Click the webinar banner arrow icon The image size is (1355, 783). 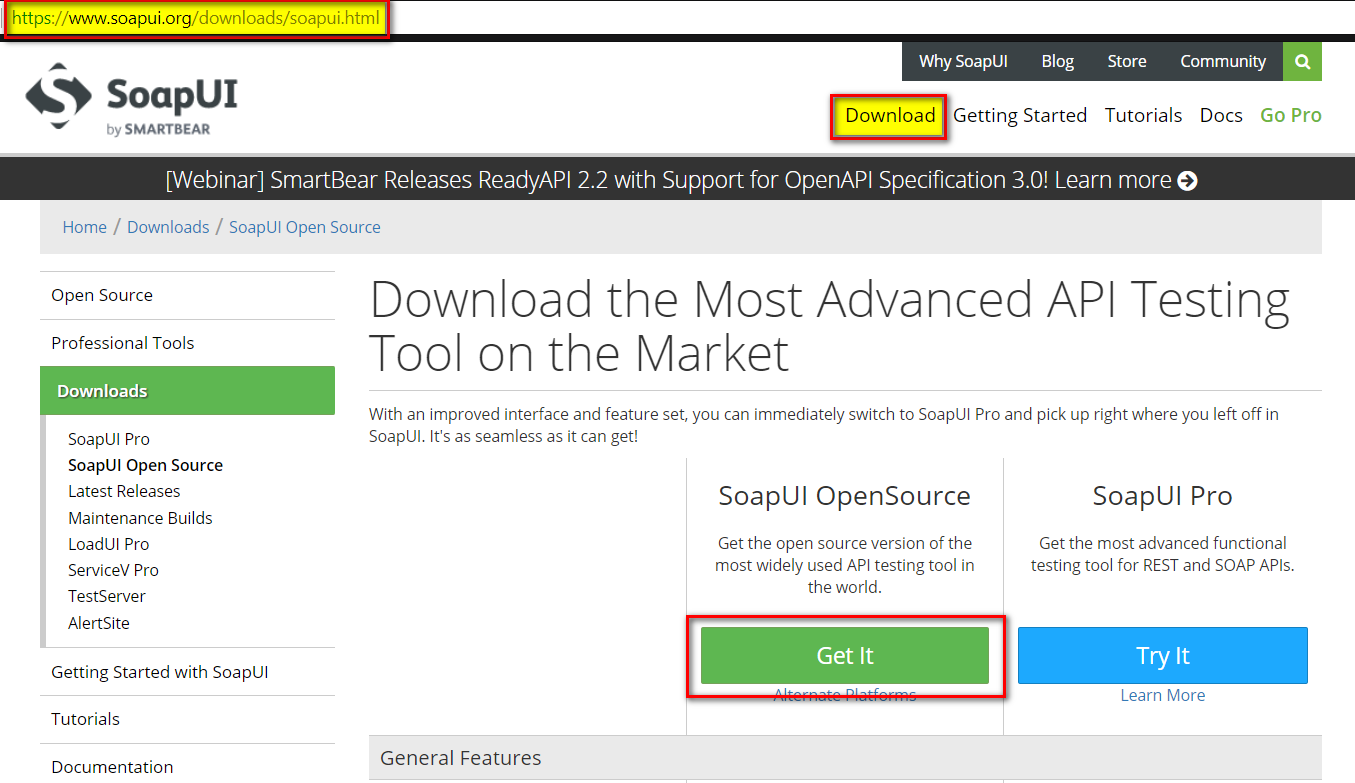point(1187,181)
